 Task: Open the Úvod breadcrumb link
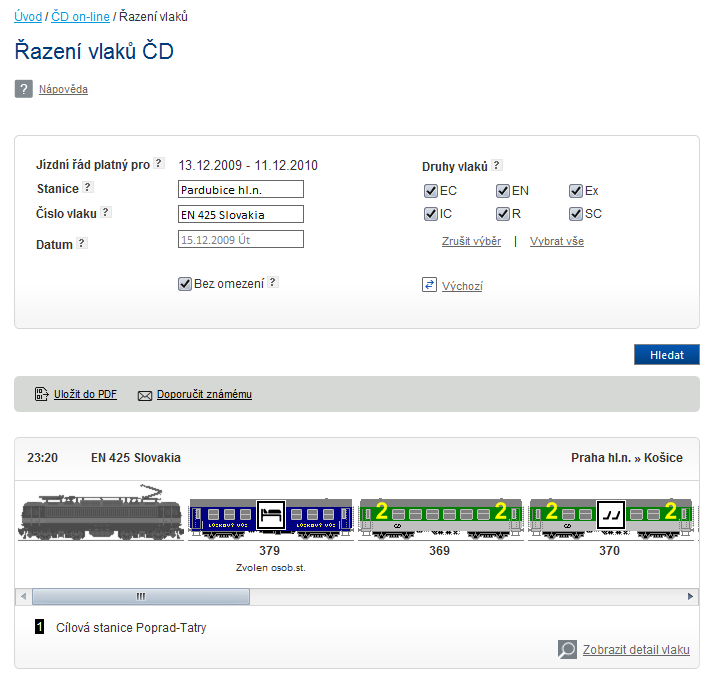(x=28, y=17)
